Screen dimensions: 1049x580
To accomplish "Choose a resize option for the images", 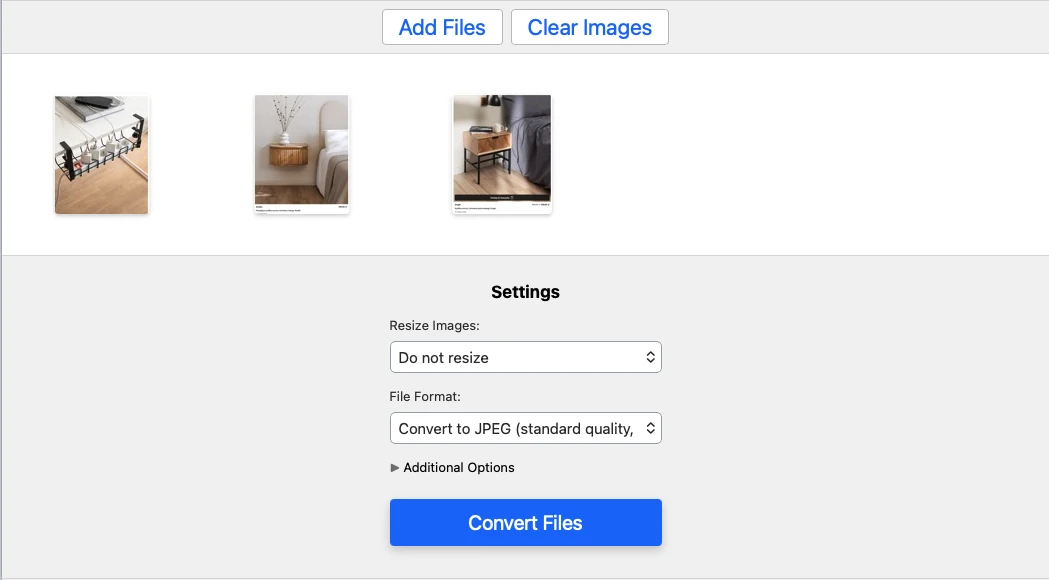I will 525,356.
